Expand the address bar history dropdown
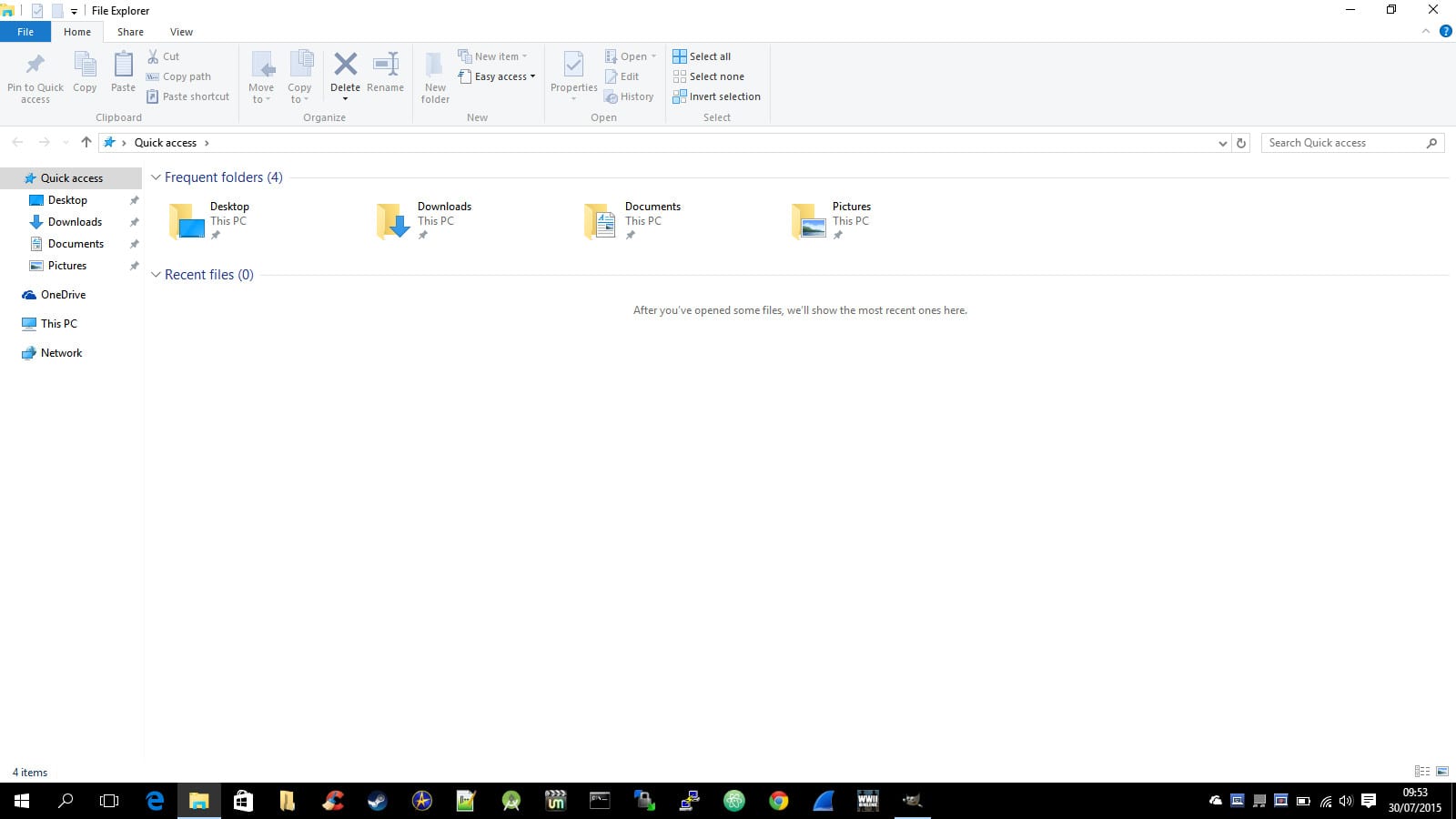This screenshot has height=819, width=1456. click(1222, 143)
